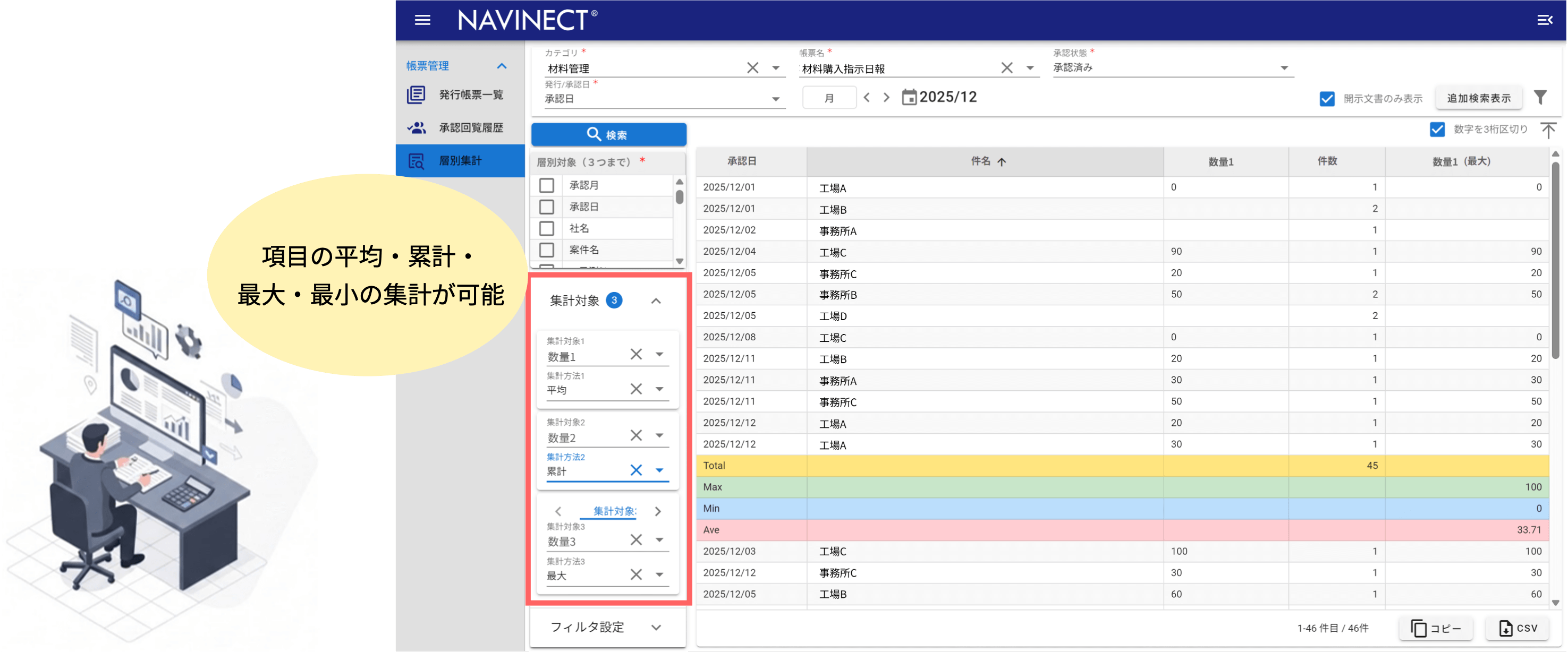Open 承認回覧履歴 in sidebar
Image resolution: width=1568 pixels, height=652 pixels.
point(471,128)
